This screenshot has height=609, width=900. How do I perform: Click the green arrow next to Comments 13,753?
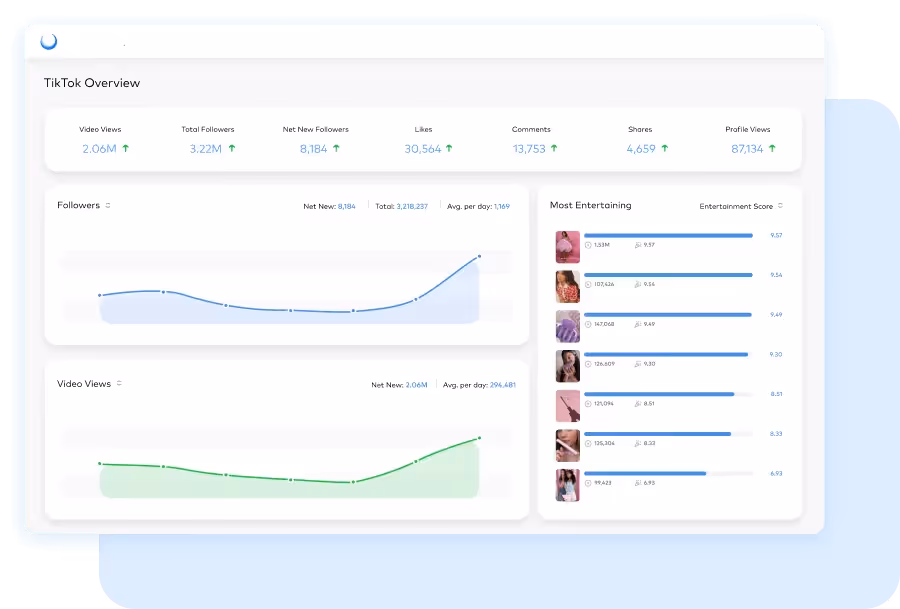tap(554, 148)
